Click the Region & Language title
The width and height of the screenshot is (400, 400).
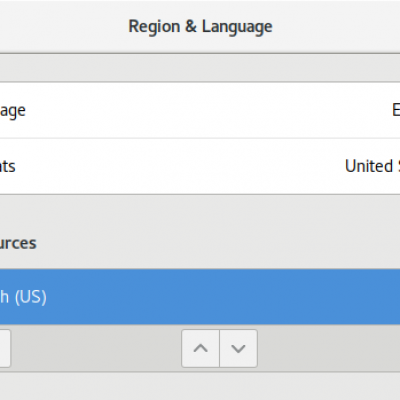tap(200, 27)
